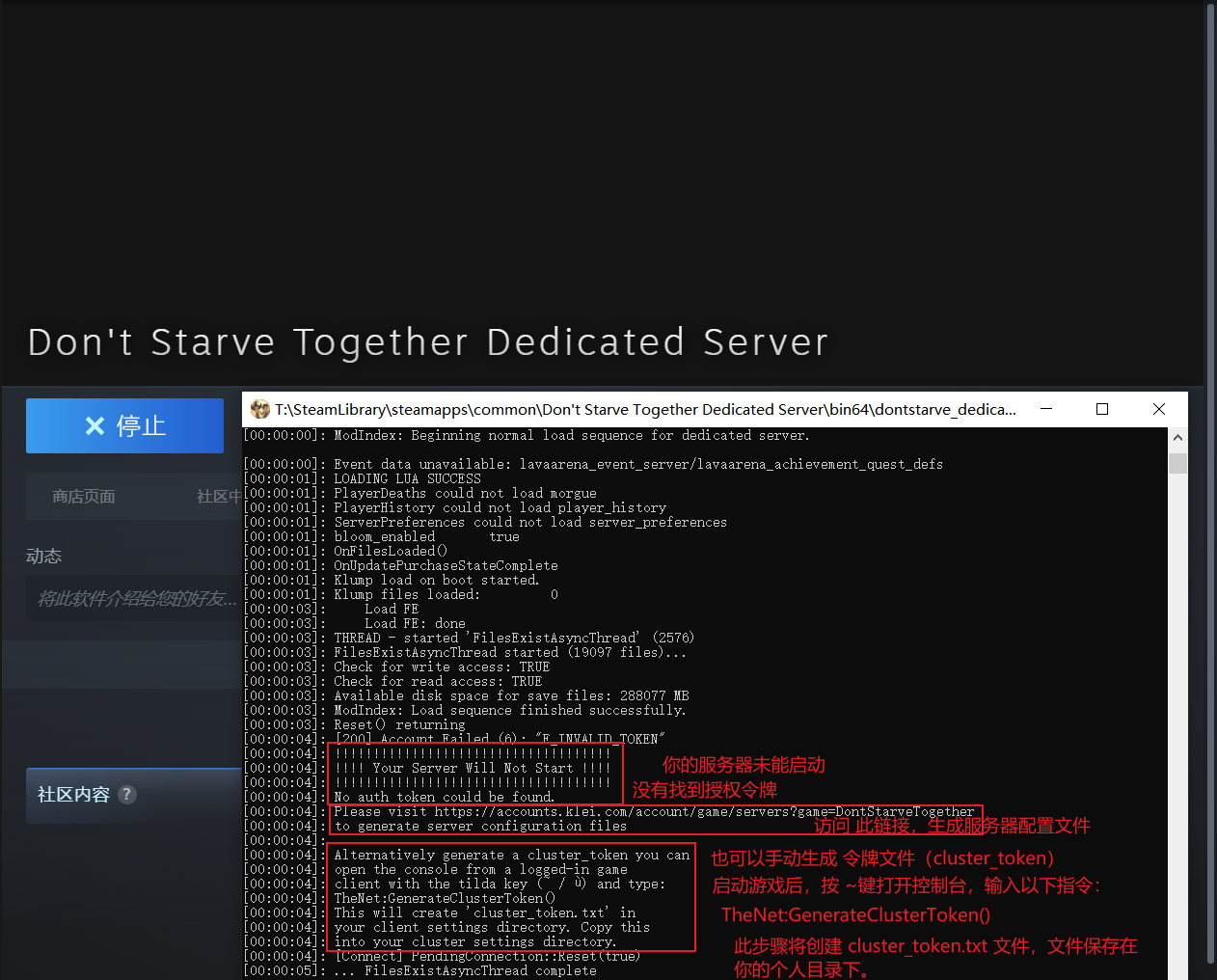This screenshot has height=980, width=1217.
Task: Click the 动态 activity section heading
Action: pos(44,556)
